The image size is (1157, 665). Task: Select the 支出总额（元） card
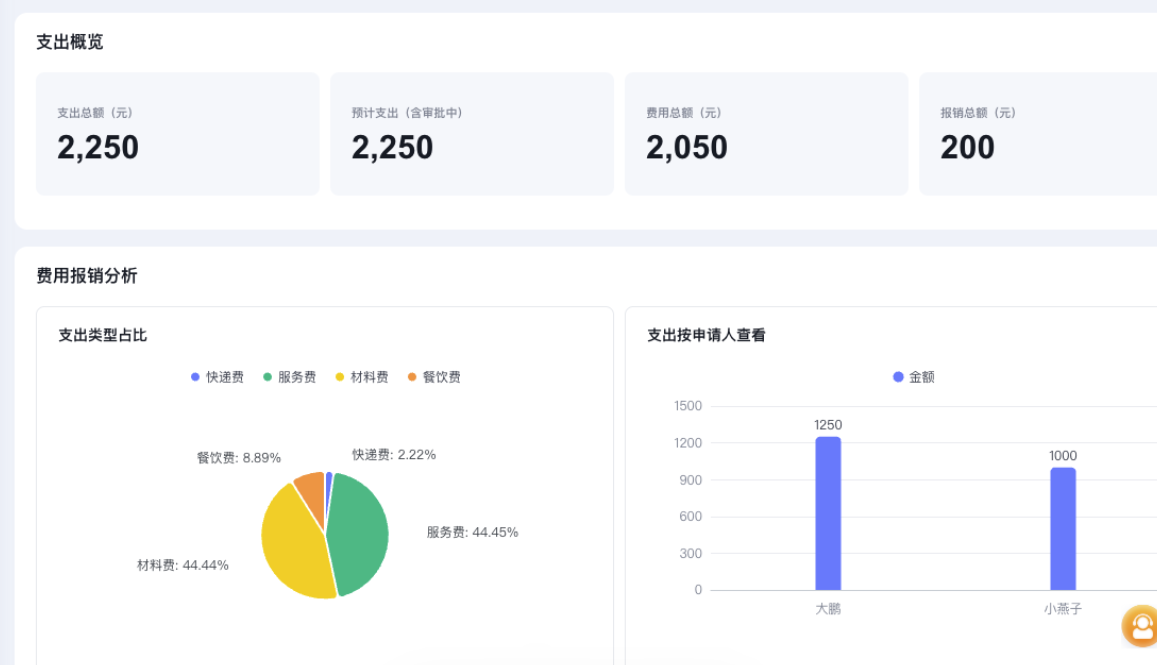point(178,134)
